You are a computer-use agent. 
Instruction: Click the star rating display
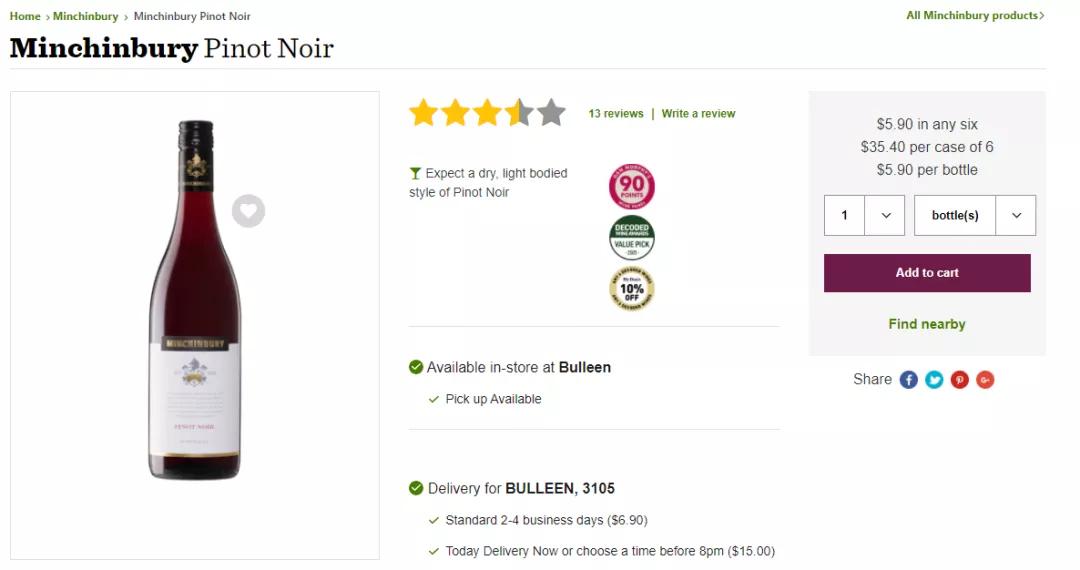pos(487,113)
